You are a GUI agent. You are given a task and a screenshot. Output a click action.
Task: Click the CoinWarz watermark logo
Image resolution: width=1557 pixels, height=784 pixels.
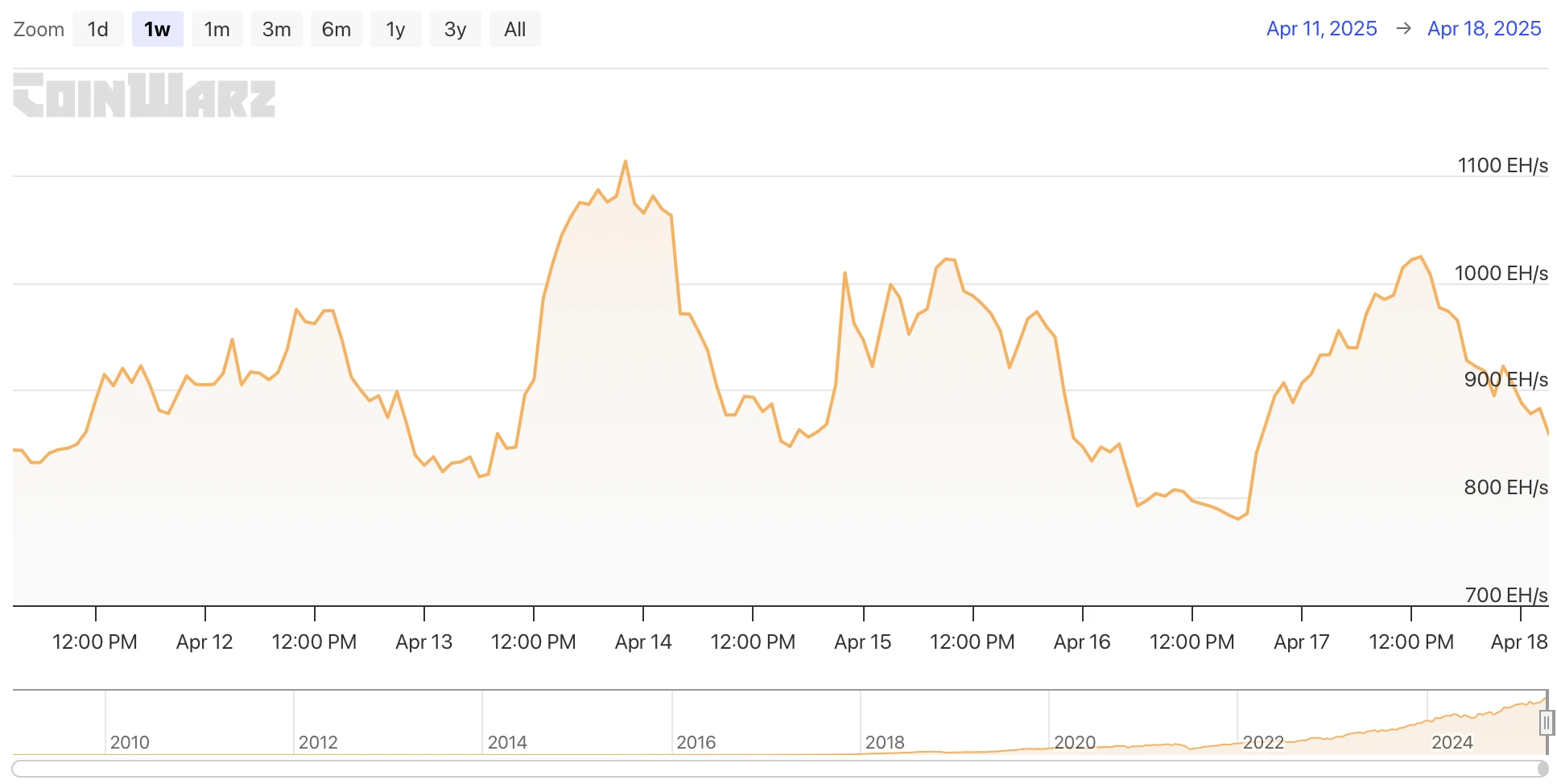(144, 96)
